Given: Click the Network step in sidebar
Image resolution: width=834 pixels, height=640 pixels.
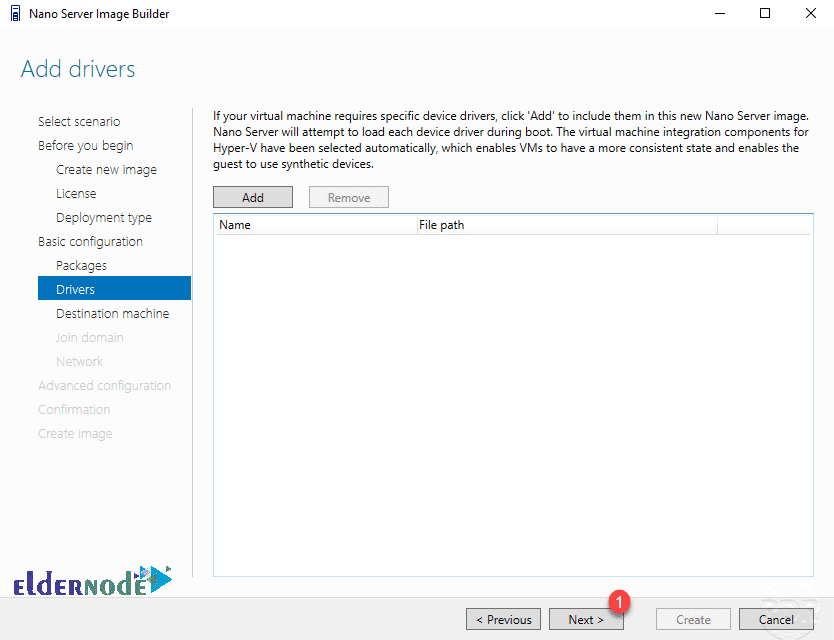Looking at the screenshot, I should pyautogui.click(x=79, y=361).
